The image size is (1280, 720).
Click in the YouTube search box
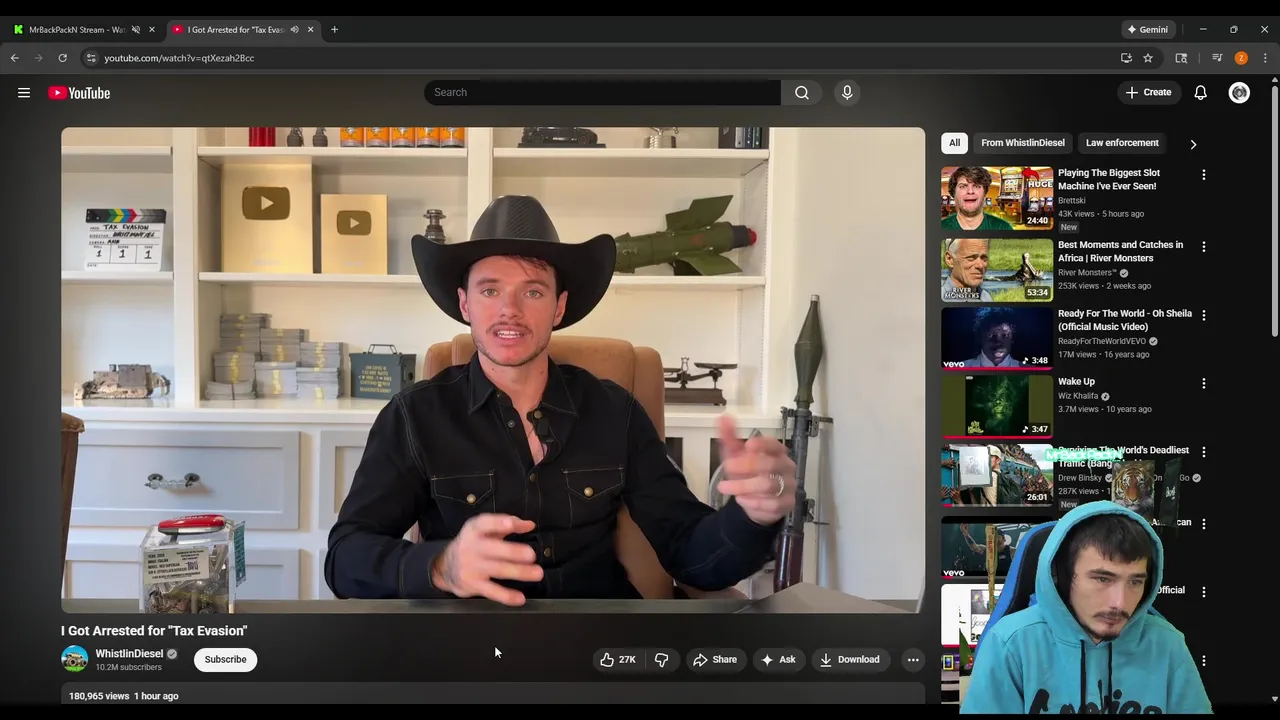(x=603, y=92)
